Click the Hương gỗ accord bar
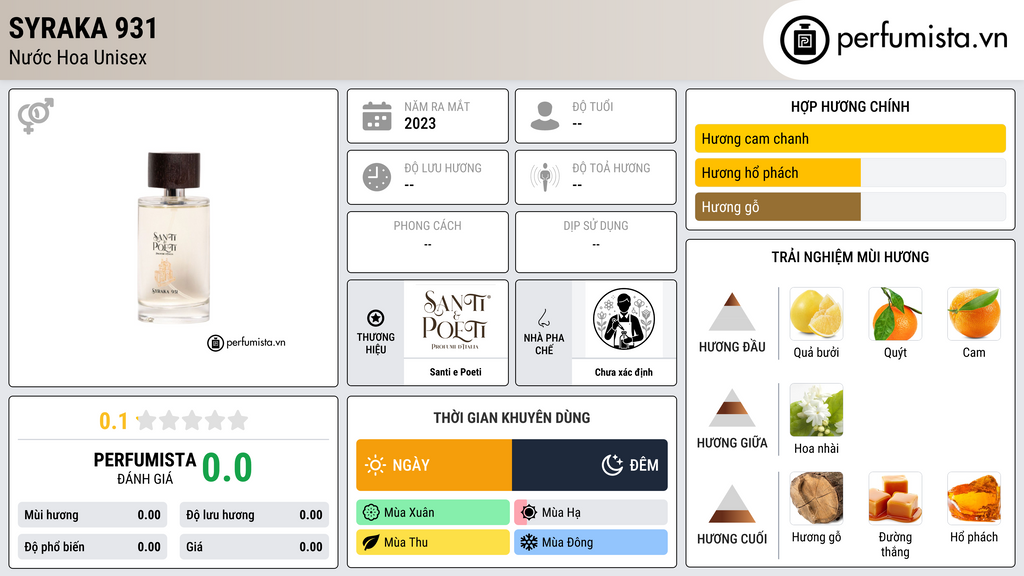The width and height of the screenshot is (1024, 576). [850, 207]
